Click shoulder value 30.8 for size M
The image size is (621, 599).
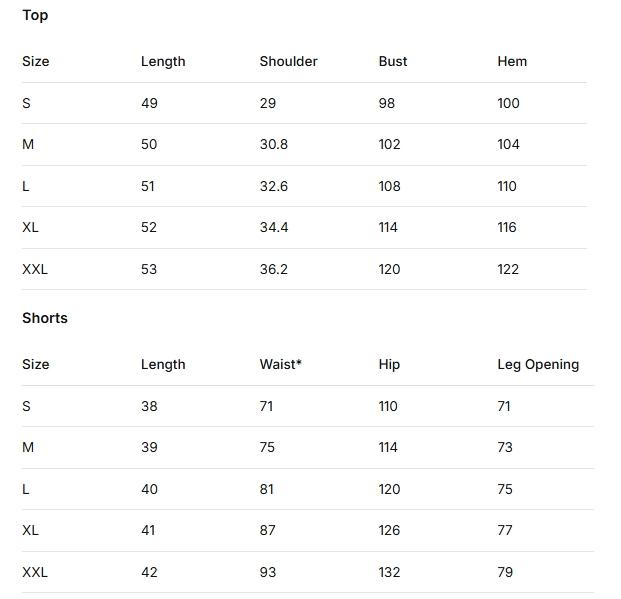tap(273, 144)
